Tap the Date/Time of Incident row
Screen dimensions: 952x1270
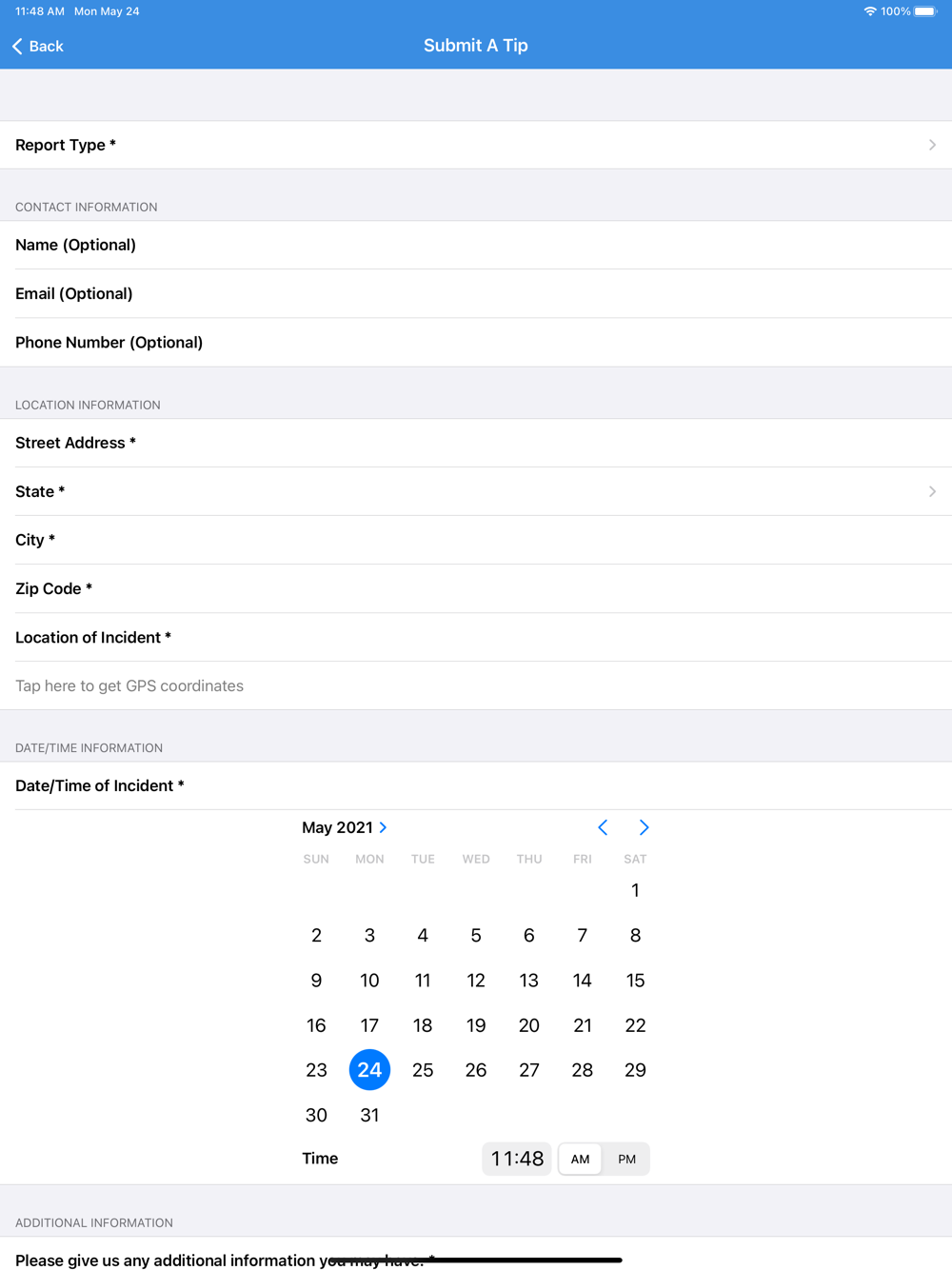click(x=476, y=785)
